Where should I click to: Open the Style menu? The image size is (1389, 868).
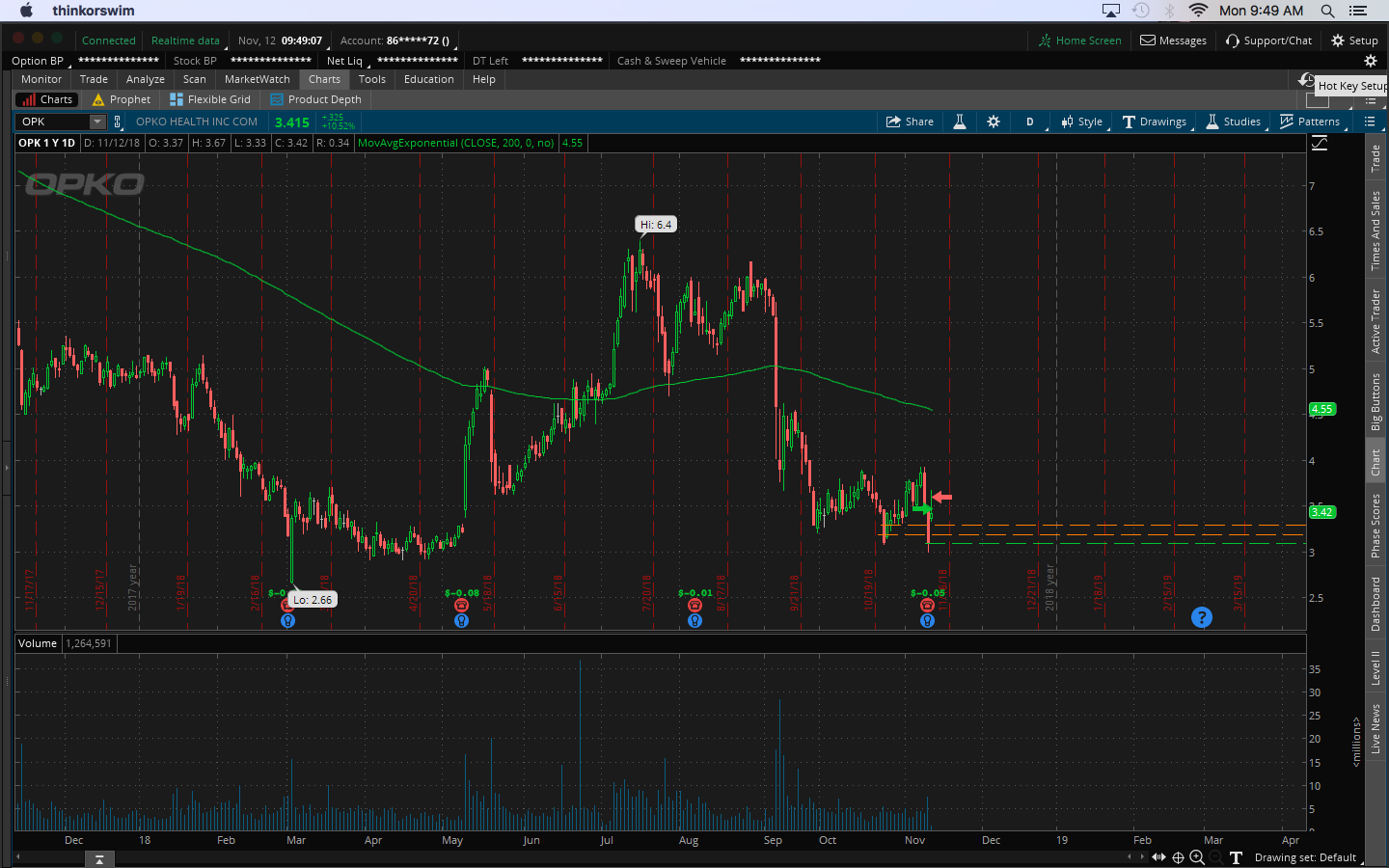tap(1081, 122)
